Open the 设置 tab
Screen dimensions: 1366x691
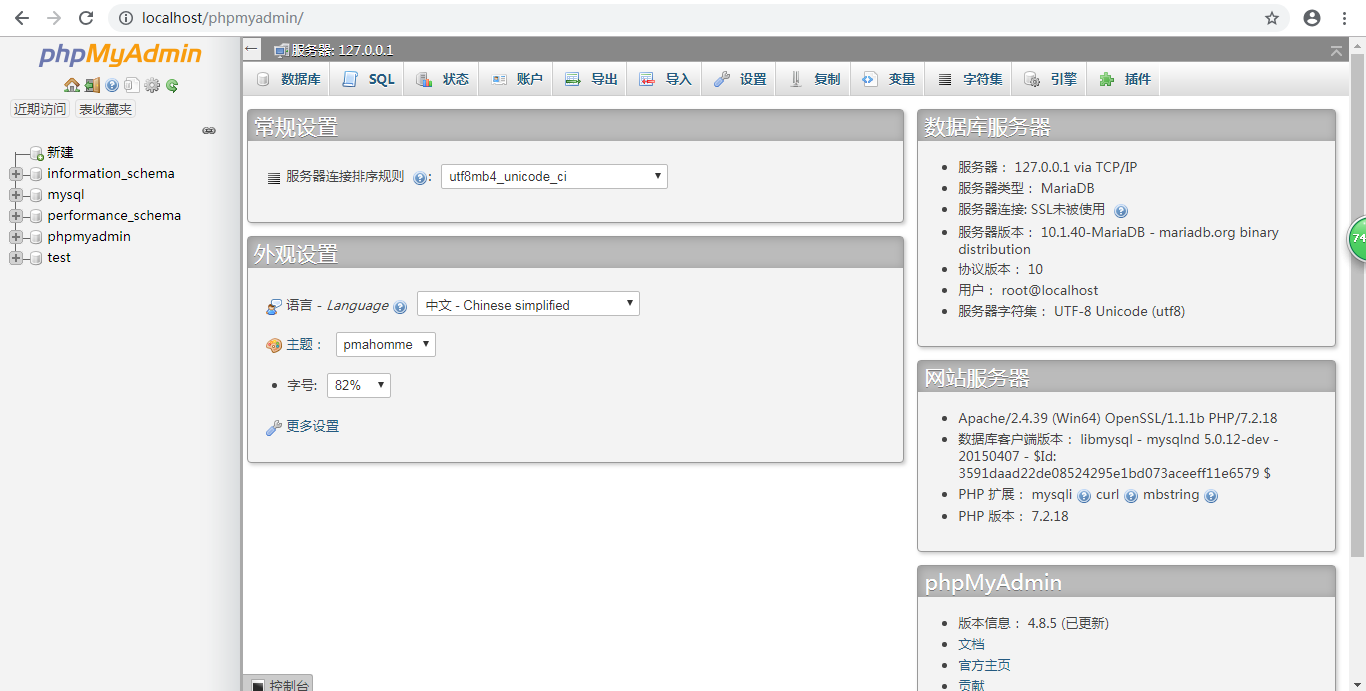[x=739, y=79]
